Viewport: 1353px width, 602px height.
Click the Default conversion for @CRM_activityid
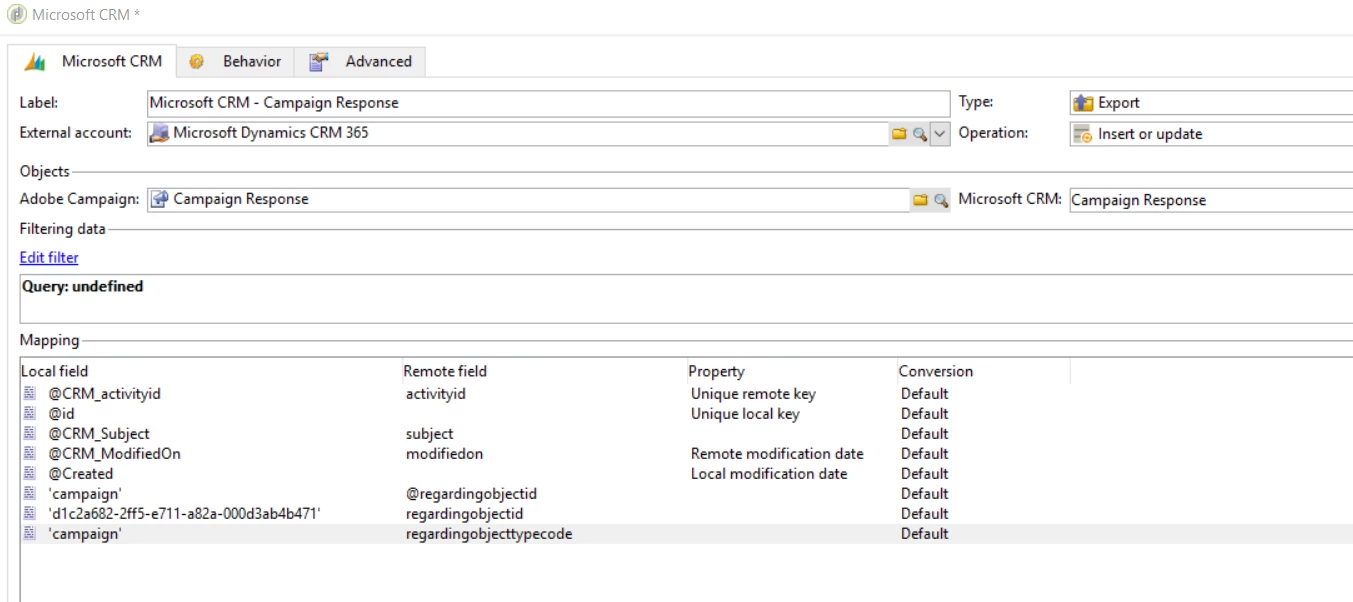(924, 394)
